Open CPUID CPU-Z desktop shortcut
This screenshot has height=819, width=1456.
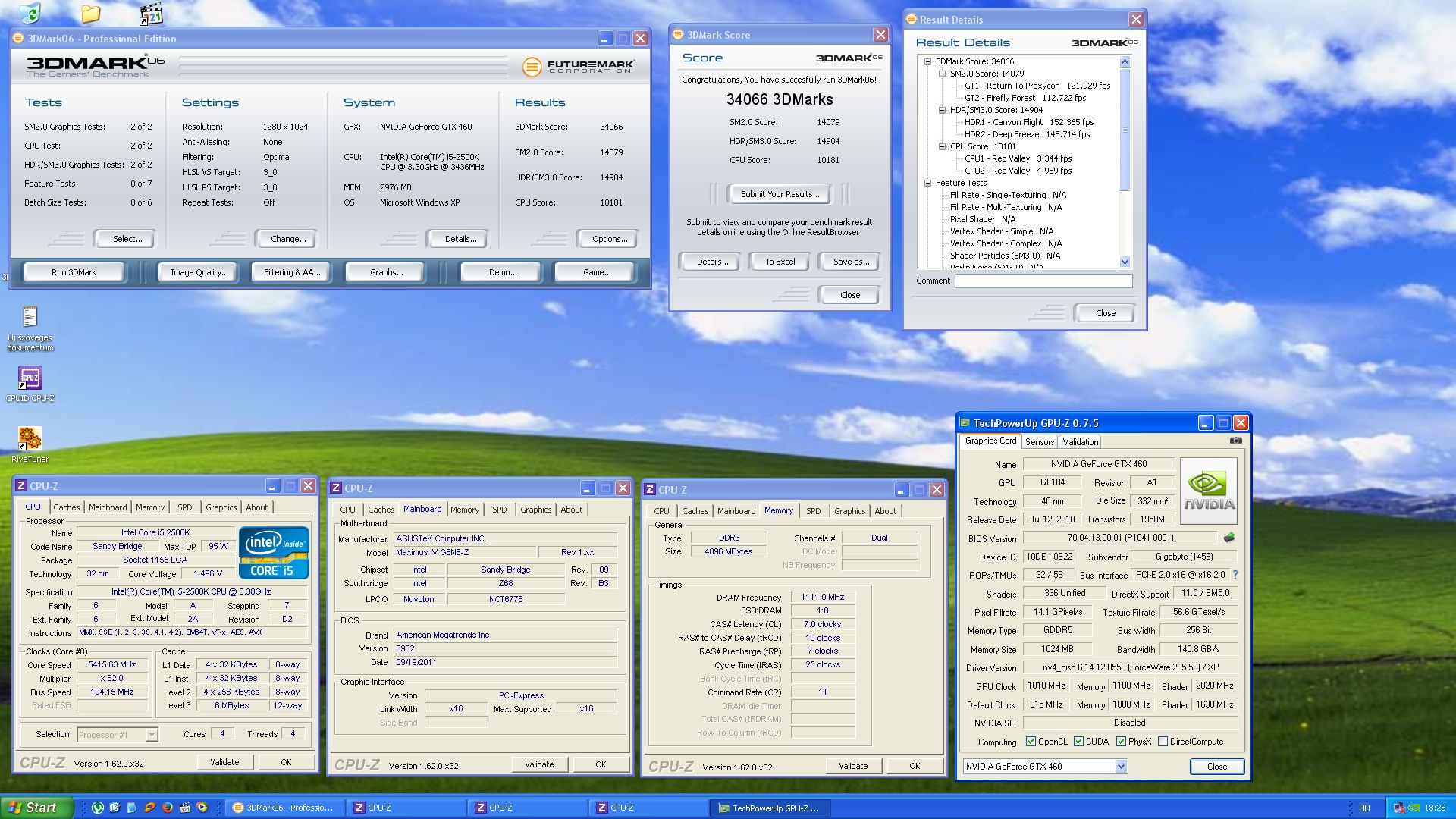pos(30,384)
